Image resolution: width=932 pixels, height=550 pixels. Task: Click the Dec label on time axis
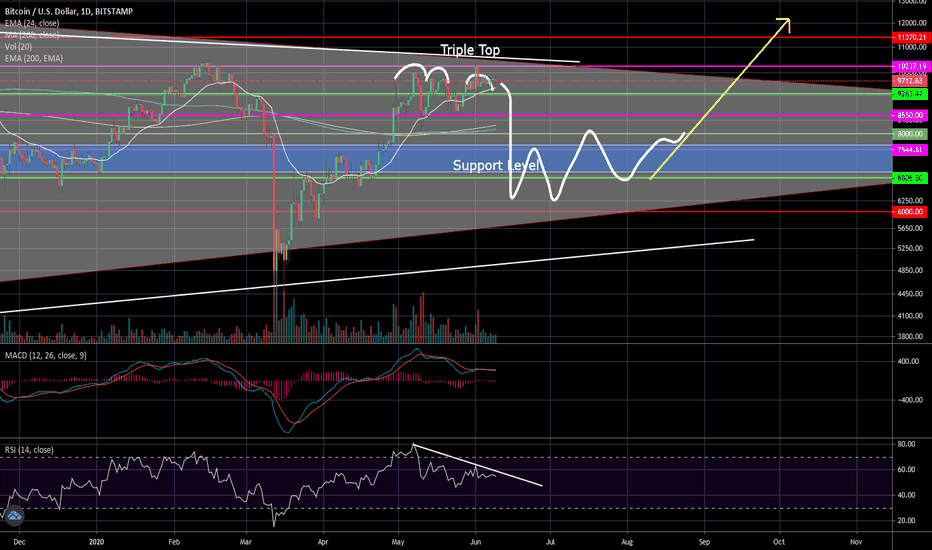pos(19,542)
